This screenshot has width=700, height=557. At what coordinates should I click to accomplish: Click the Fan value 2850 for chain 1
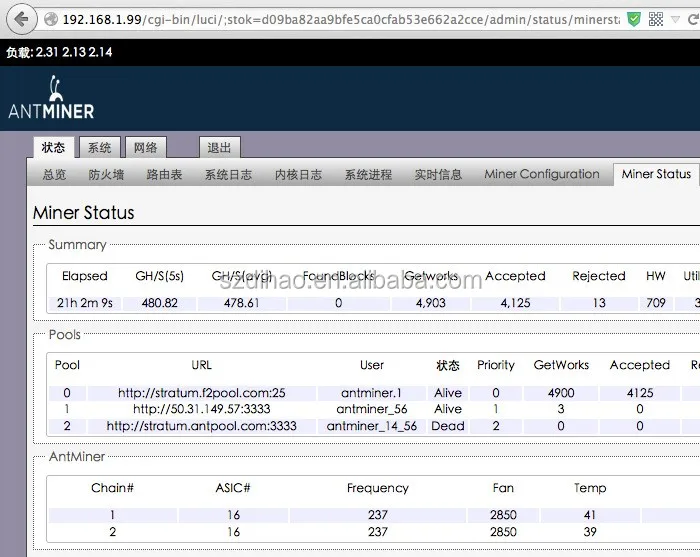tap(503, 515)
